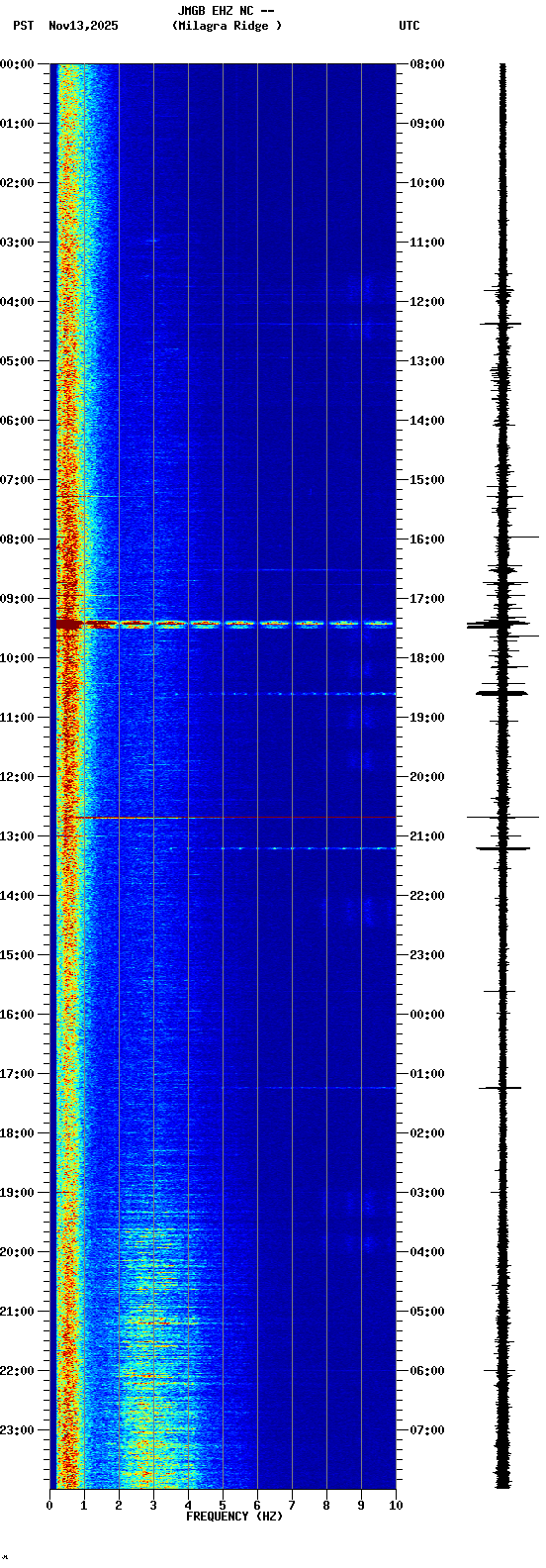Click the 0 Hz frequency tick label
Image resolution: width=546 pixels, height=1568 pixels.
tap(49, 1506)
